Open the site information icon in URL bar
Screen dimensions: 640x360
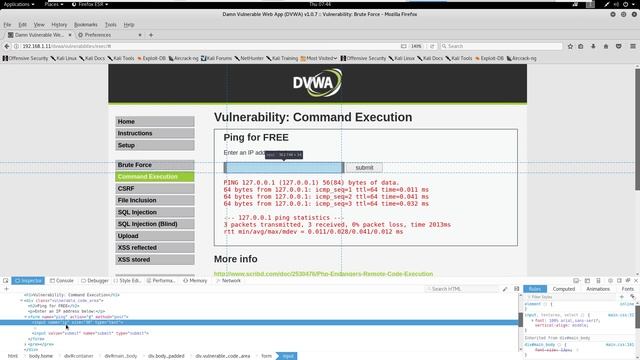(17, 46)
